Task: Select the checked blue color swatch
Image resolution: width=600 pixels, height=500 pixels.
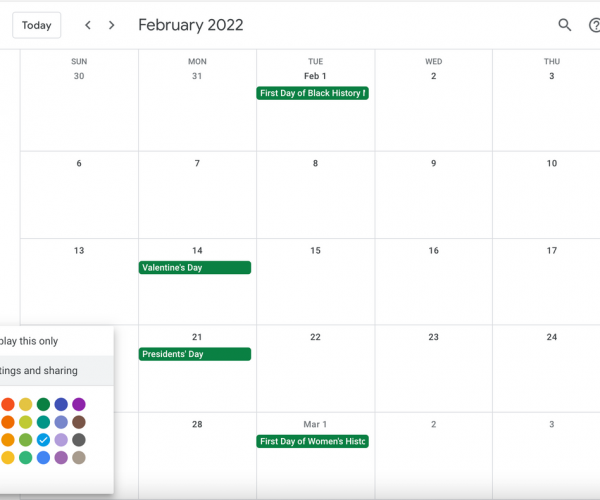Action: (43, 440)
